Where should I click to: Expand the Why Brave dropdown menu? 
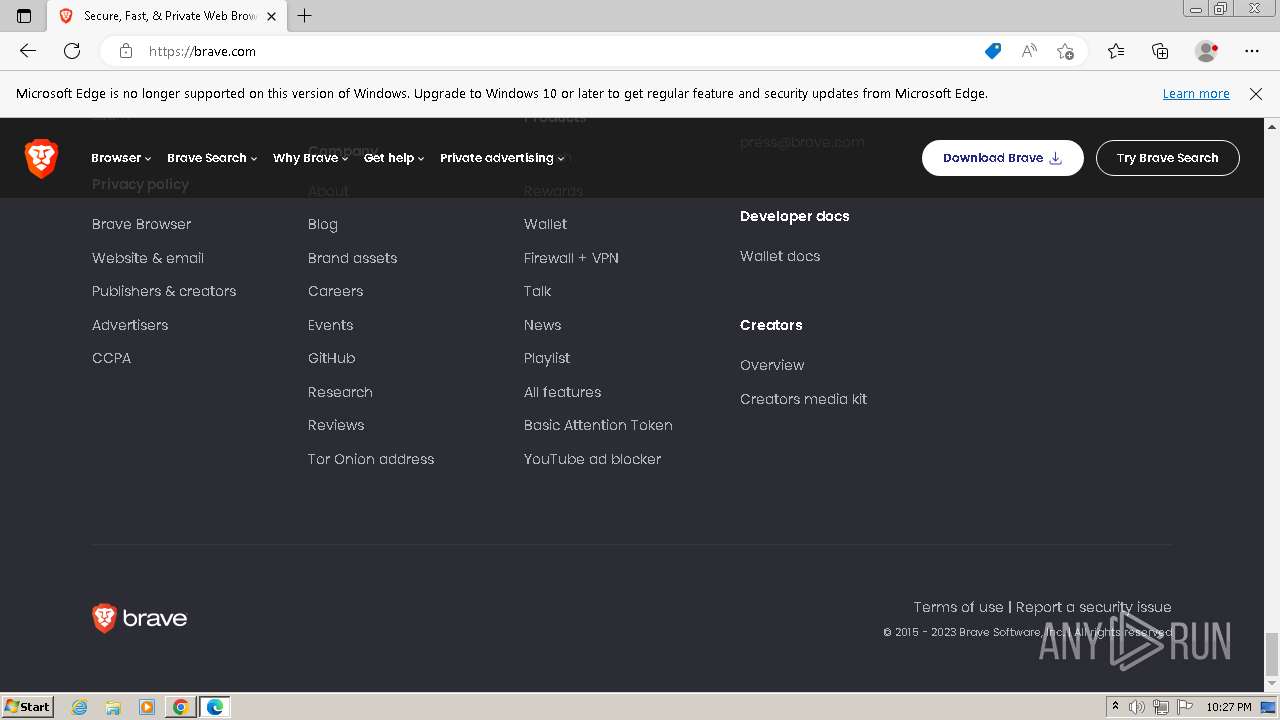311,158
